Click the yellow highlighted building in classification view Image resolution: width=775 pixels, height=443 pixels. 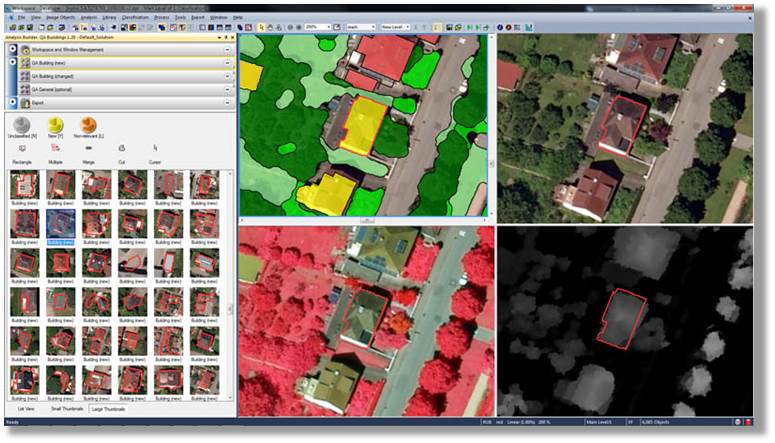tap(363, 125)
